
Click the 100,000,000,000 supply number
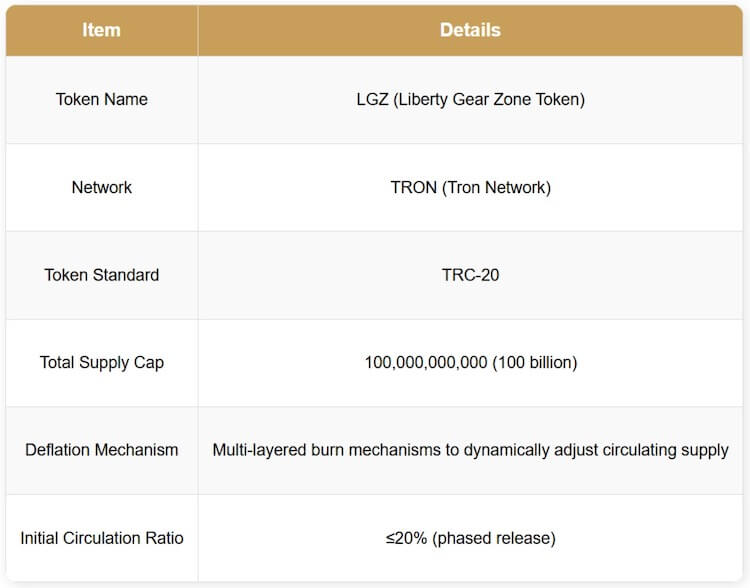click(425, 362)
